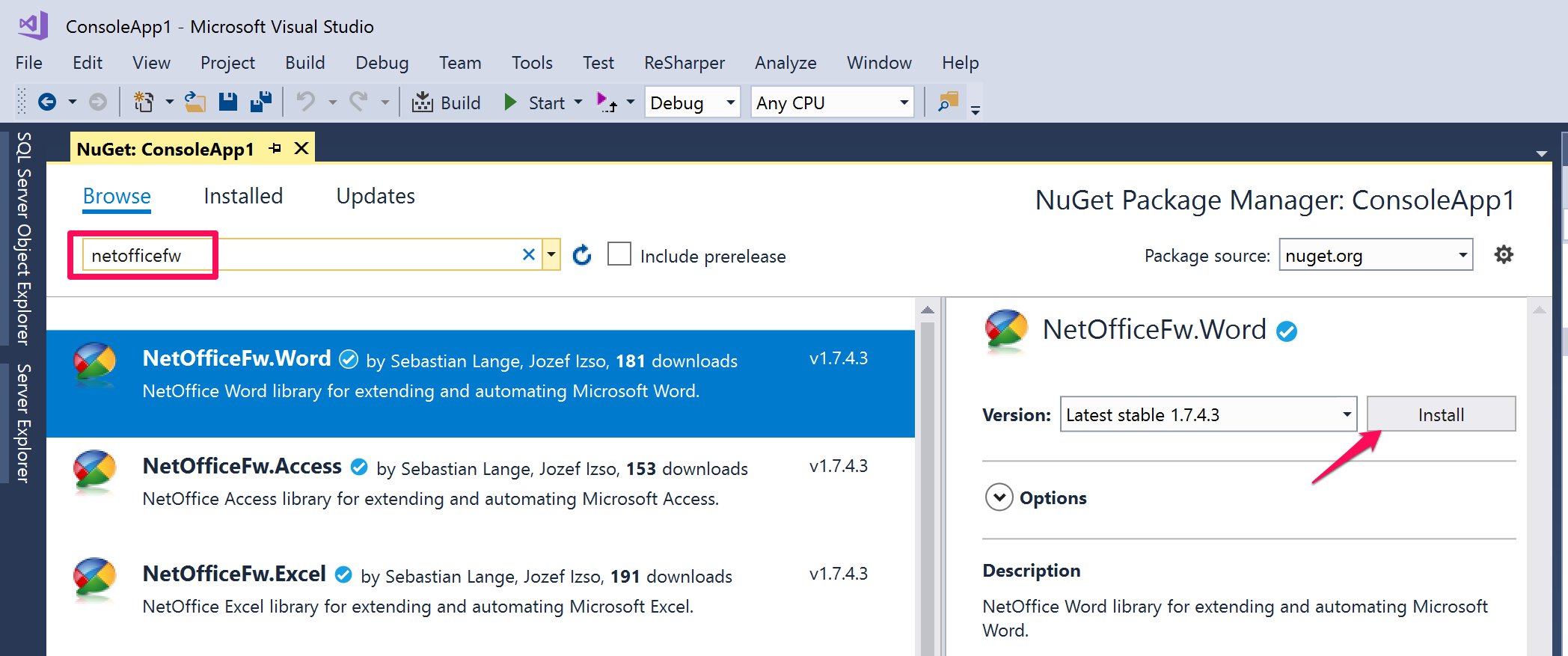Refresh the NuGet package search results
This screenshot has height=656, width=1568.
[581, 256]
